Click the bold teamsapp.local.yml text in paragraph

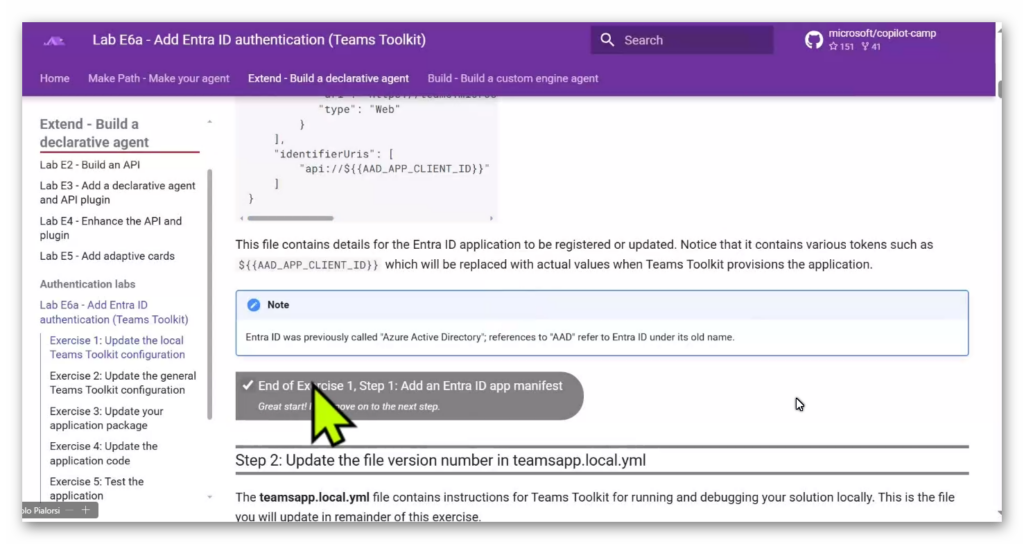(x=314, y=497)
